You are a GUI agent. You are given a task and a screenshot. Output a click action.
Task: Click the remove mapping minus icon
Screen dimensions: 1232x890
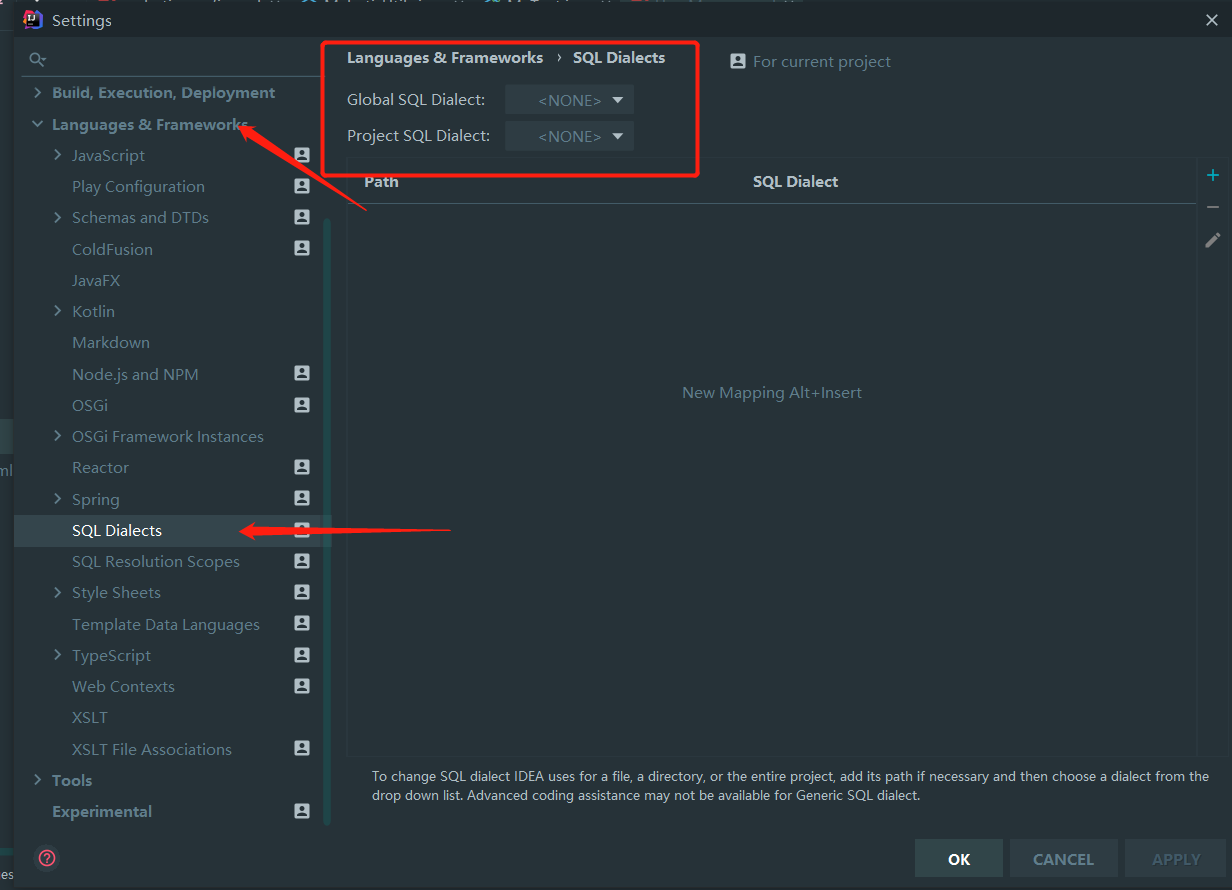tap(1213, 207)
